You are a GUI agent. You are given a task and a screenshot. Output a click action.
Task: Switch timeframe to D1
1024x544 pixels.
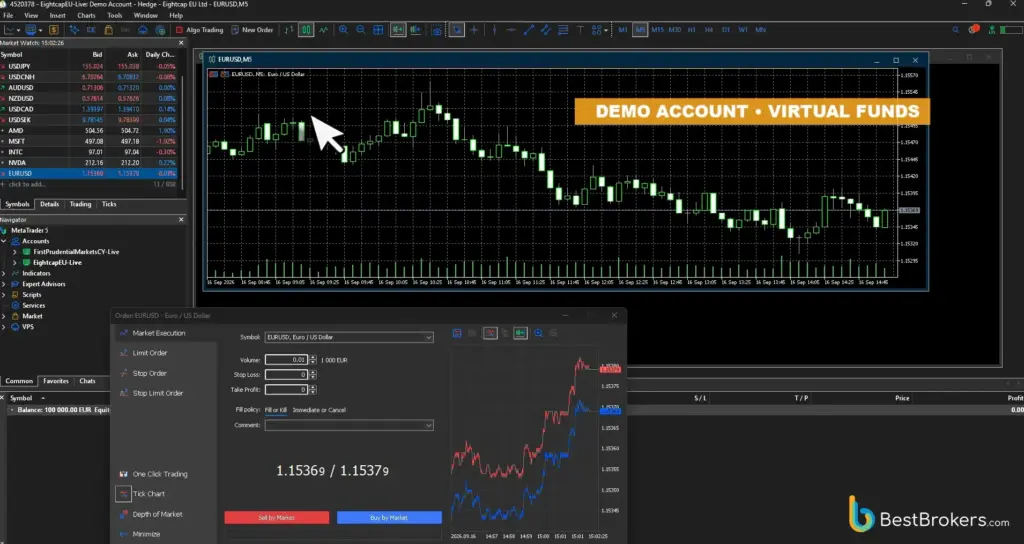click(726, 30)
